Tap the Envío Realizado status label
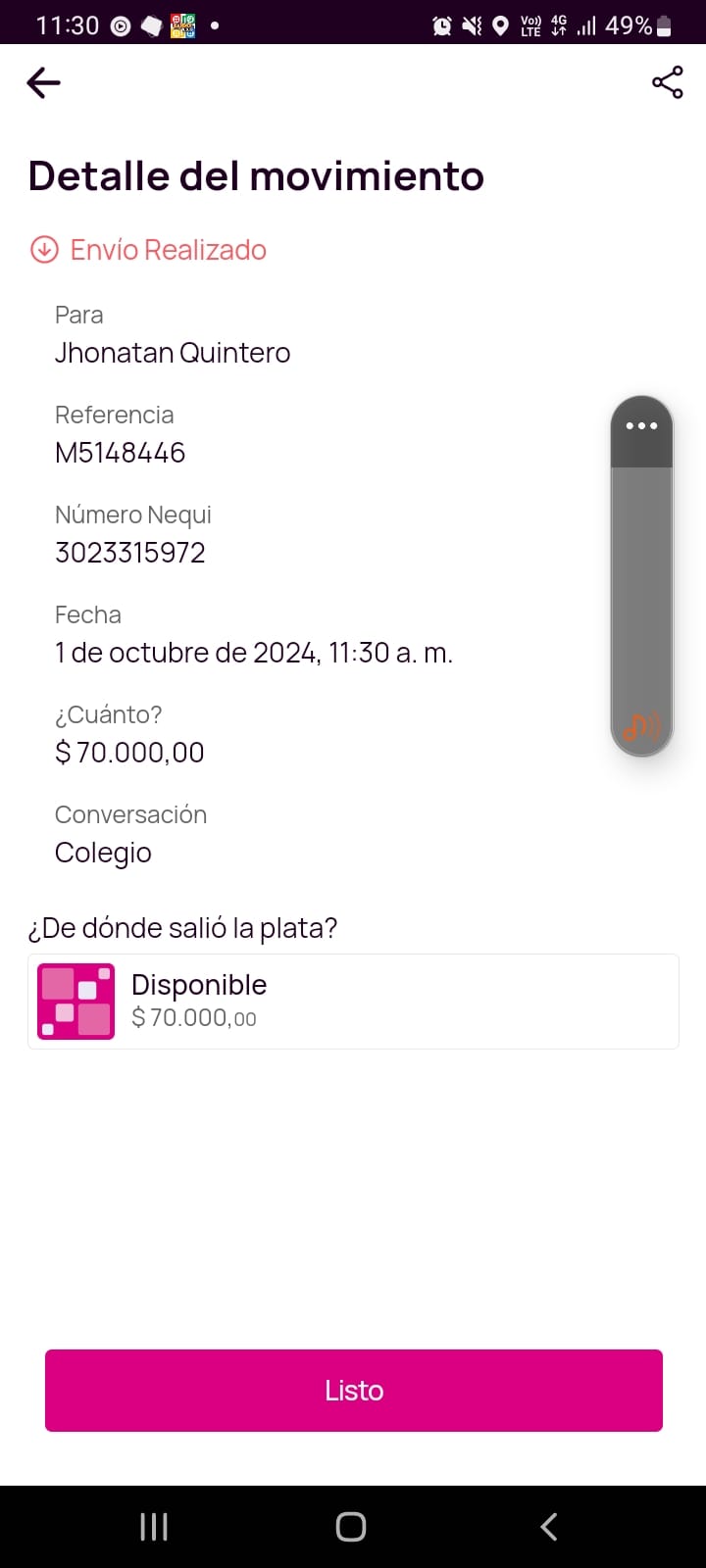The width and height of the screenshot is (706, 1568). 168,250
